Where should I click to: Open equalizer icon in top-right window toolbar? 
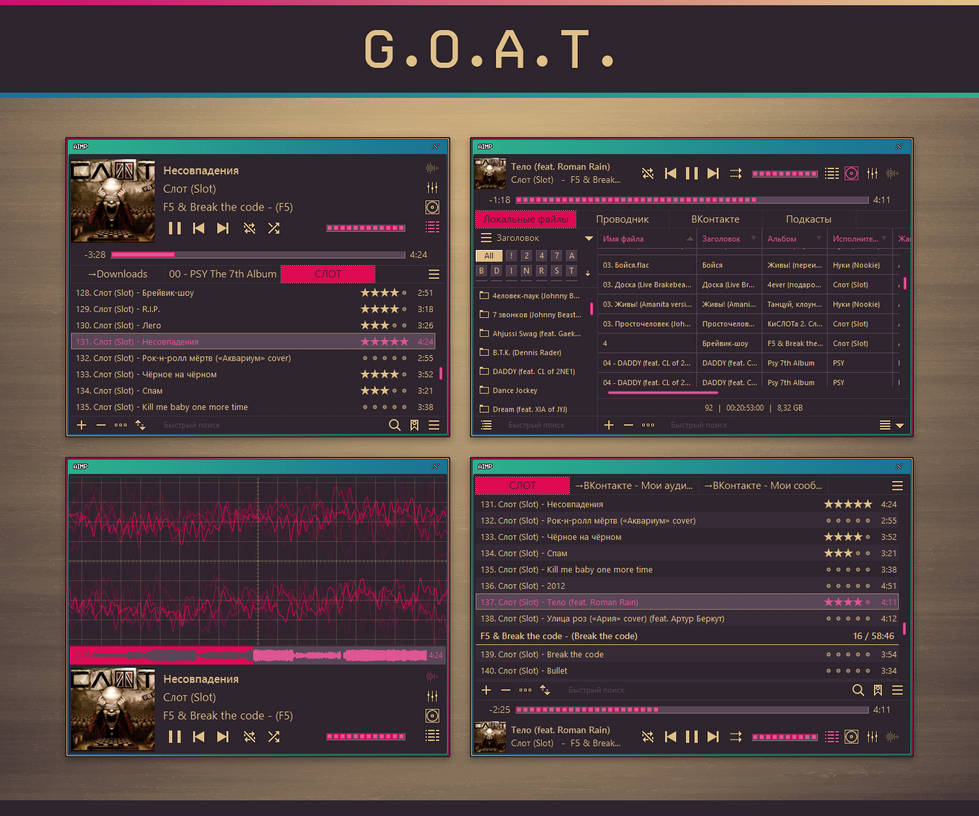pos(872,174)
